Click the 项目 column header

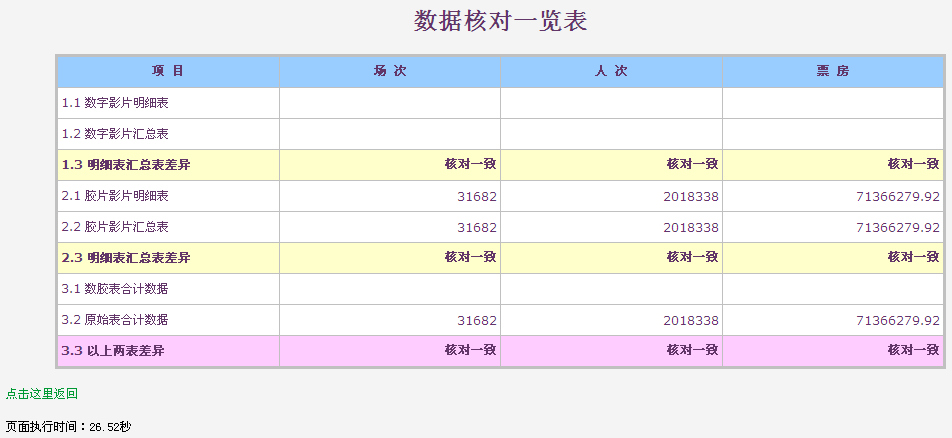tap(168, 71)
